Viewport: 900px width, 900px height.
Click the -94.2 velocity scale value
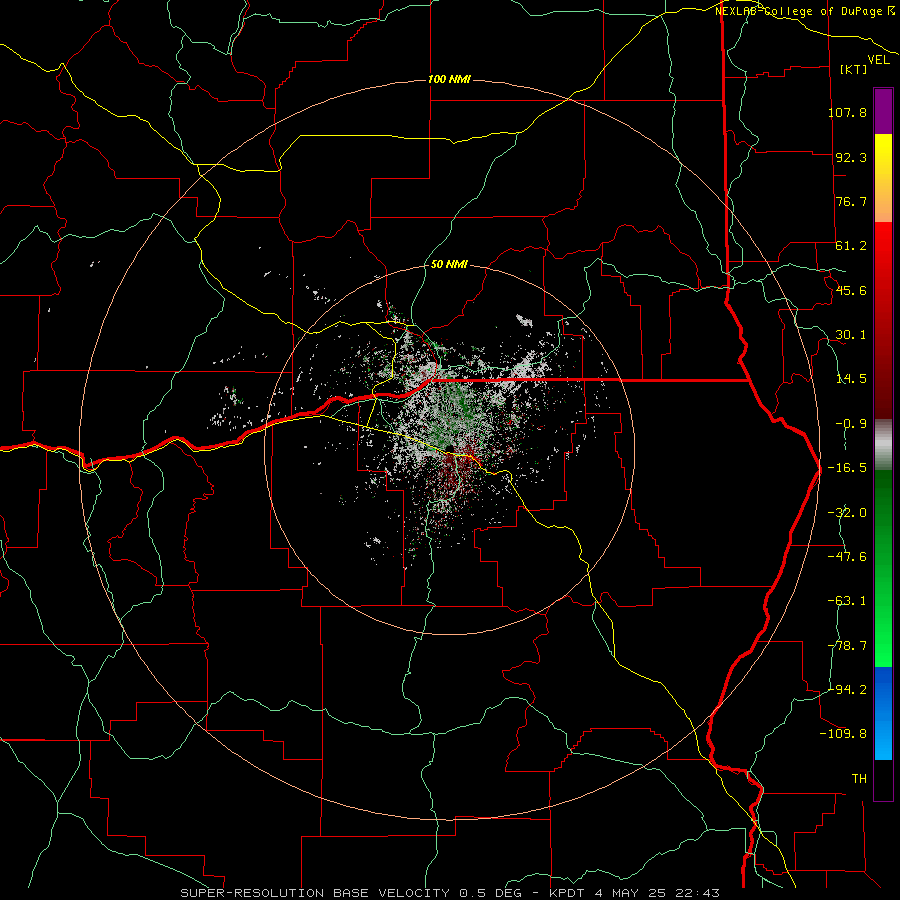[x=847, y=689]
